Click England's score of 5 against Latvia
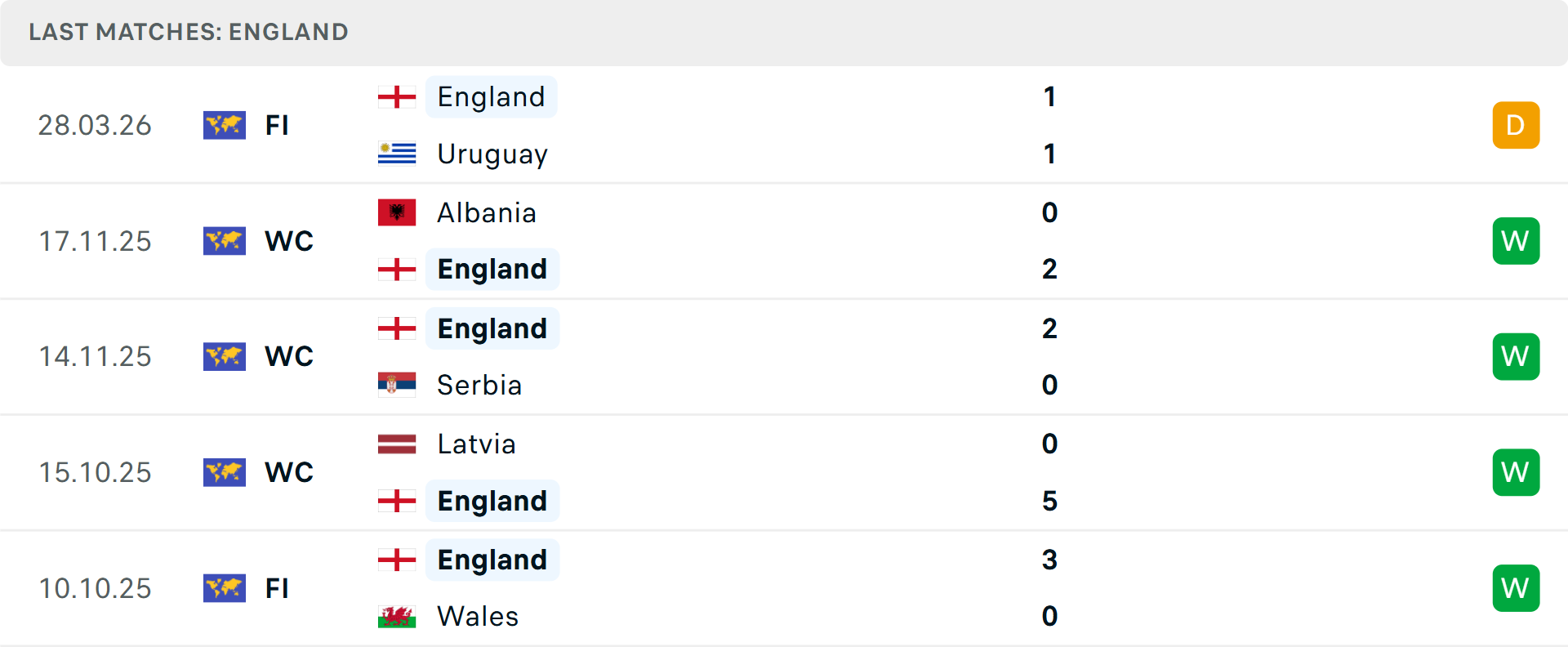 coord(1049,501)
